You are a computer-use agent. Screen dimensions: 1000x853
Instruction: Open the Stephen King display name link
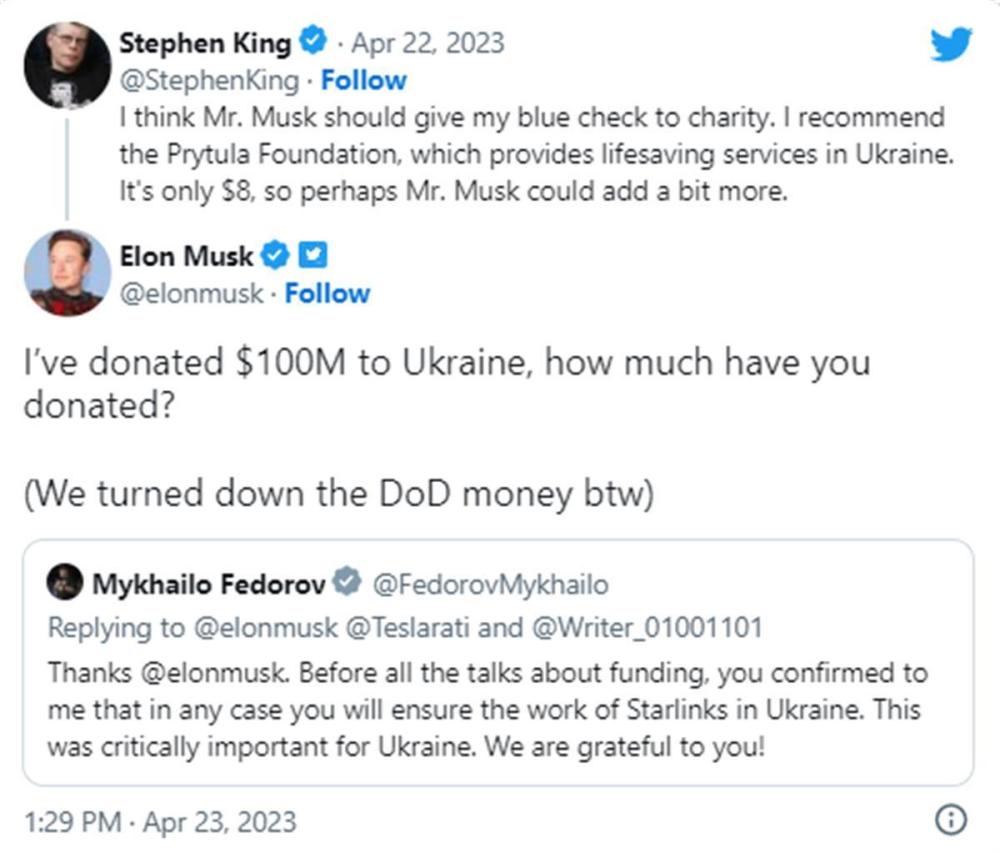click(x=205, y=43)
